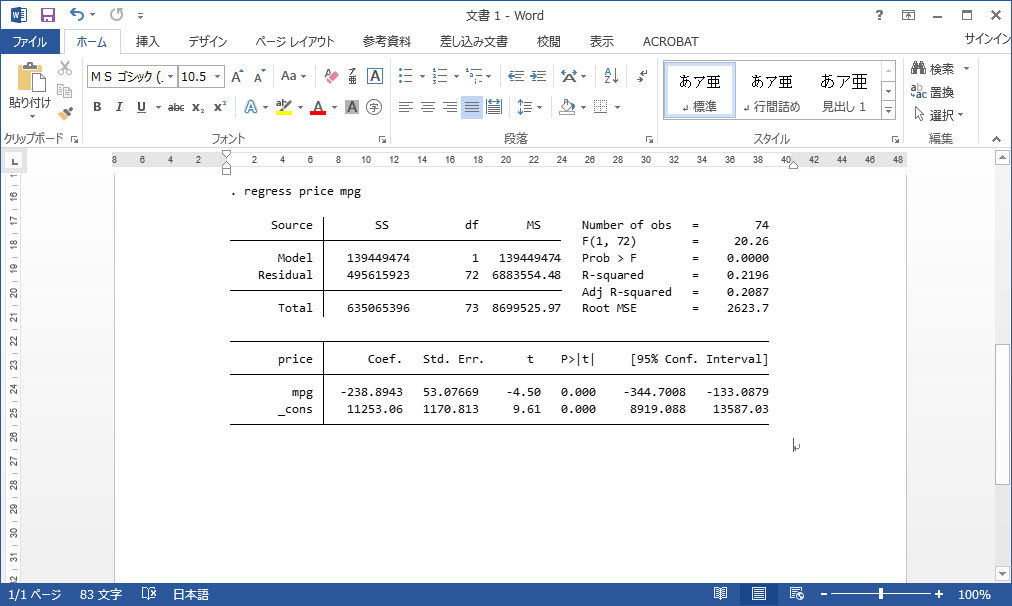Undo the last action
This screenshot has height=606, width=1012.
click(77, 14)
